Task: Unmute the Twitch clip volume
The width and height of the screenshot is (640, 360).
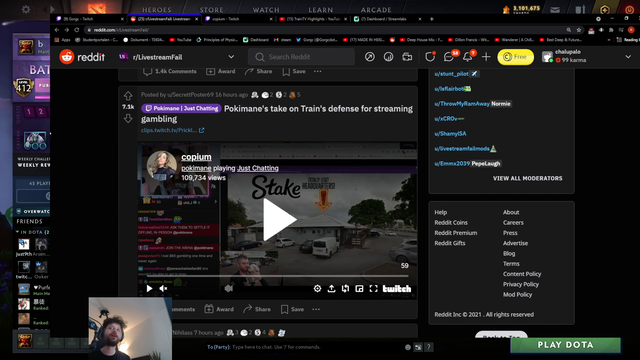Action: click(163, 289)
